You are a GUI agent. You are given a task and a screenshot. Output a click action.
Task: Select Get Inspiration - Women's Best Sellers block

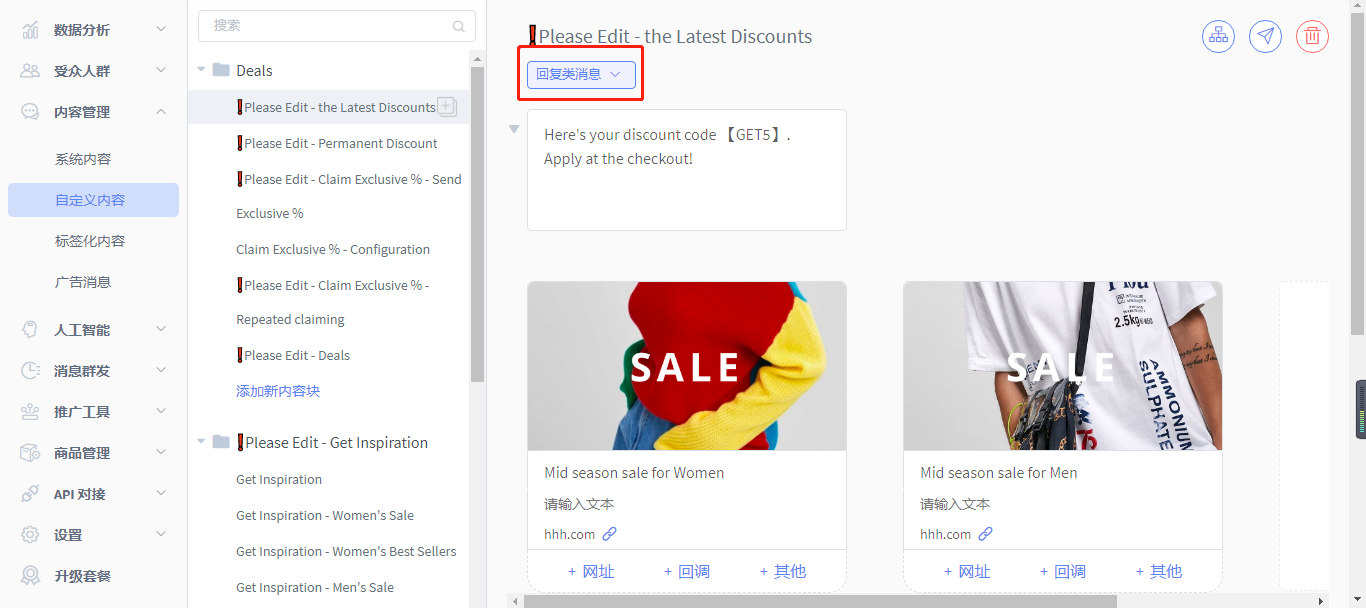coord(346,551)
